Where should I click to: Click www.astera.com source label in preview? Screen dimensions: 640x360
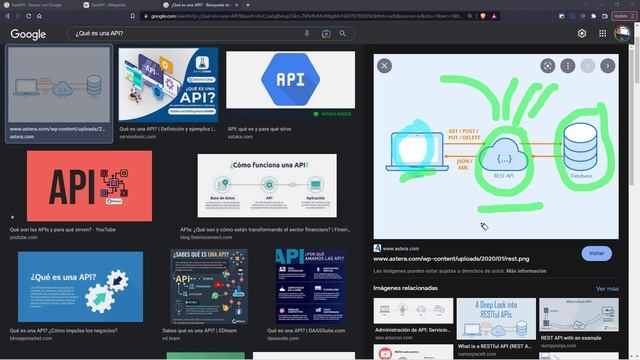click(400, 249)
